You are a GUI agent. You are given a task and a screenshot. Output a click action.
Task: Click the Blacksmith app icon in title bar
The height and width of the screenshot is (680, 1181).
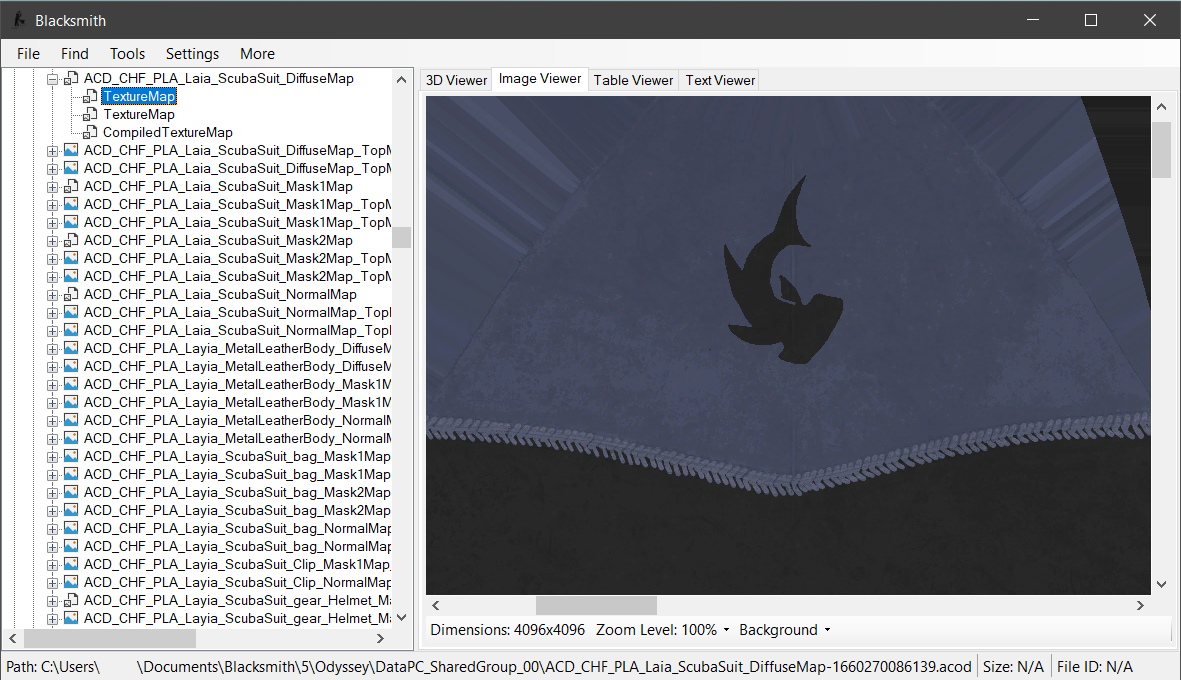point(20,20)
